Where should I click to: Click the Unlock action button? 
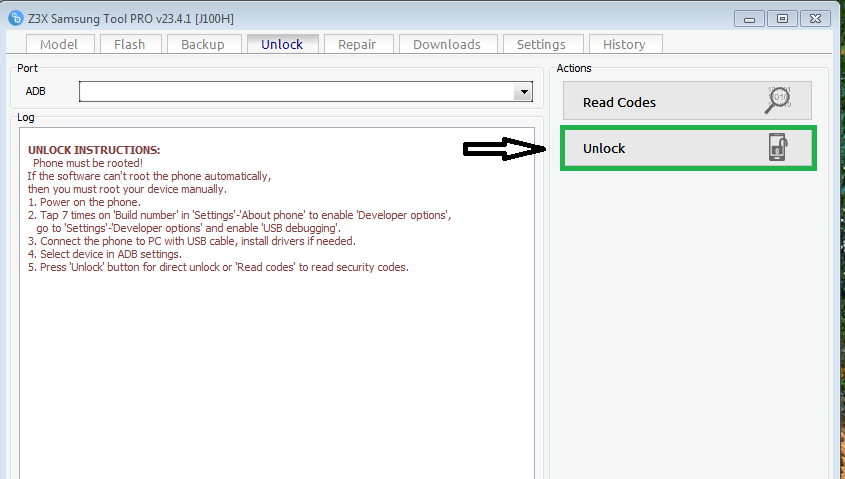pyautogui.click(x=688, y=148)
